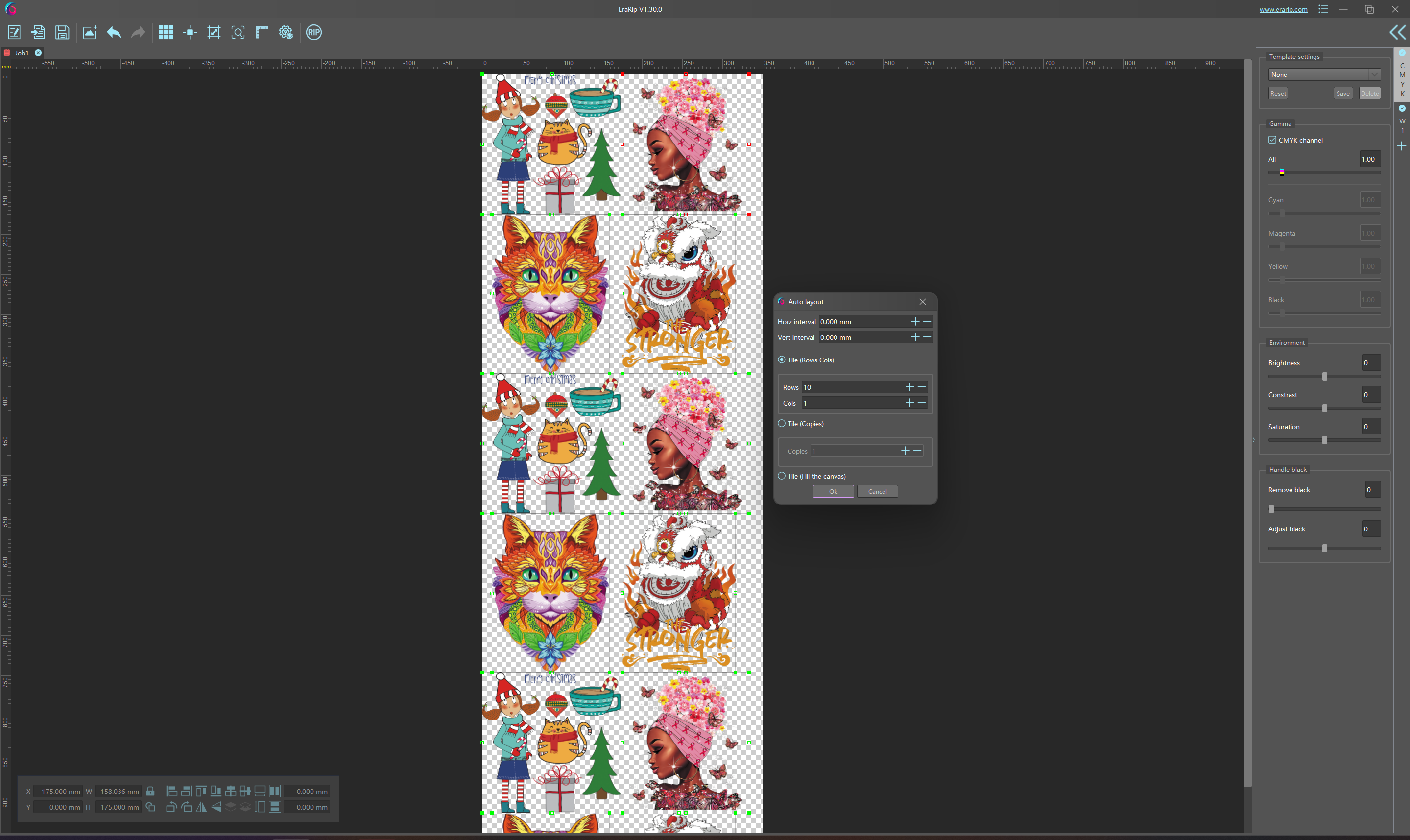Open www.erarip.com link

tap(1284, 9)
